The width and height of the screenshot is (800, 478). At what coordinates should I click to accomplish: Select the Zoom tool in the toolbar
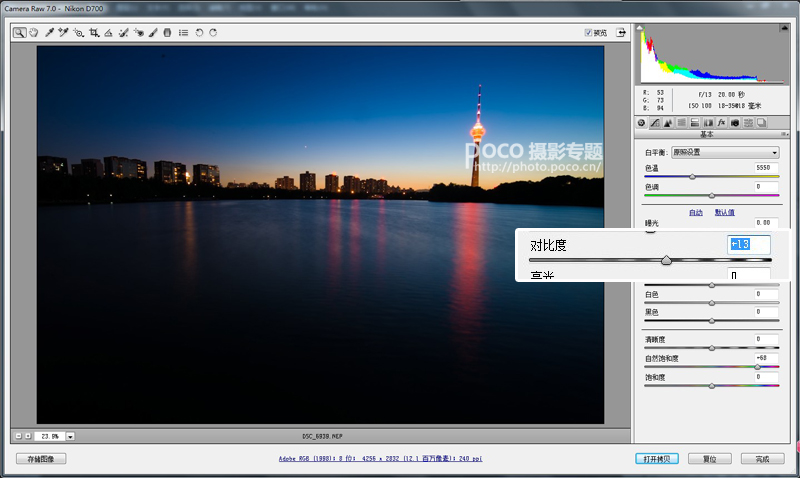tap(19, 33)
